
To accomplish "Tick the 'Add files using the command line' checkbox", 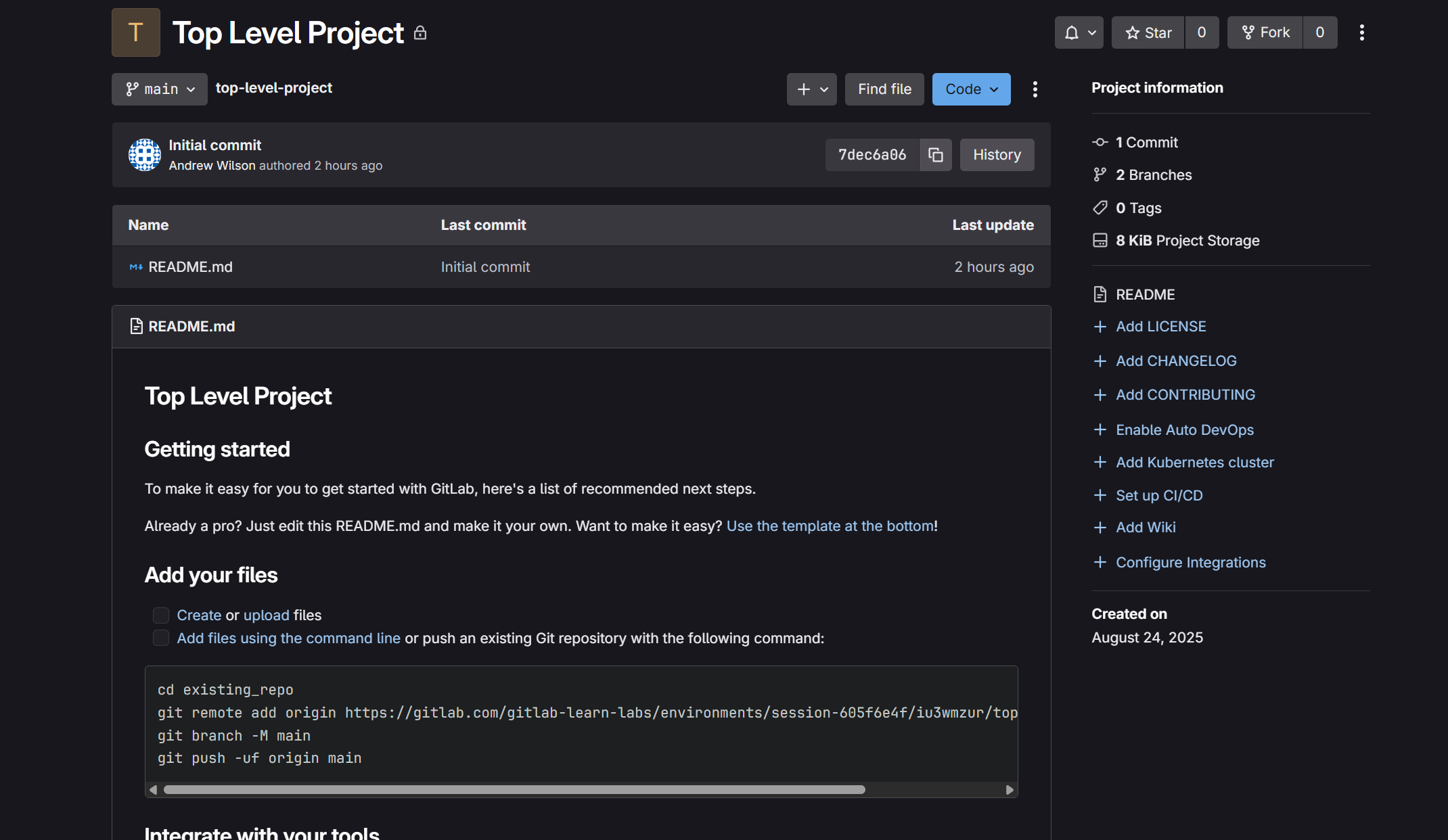I will [x=160, y=638].
